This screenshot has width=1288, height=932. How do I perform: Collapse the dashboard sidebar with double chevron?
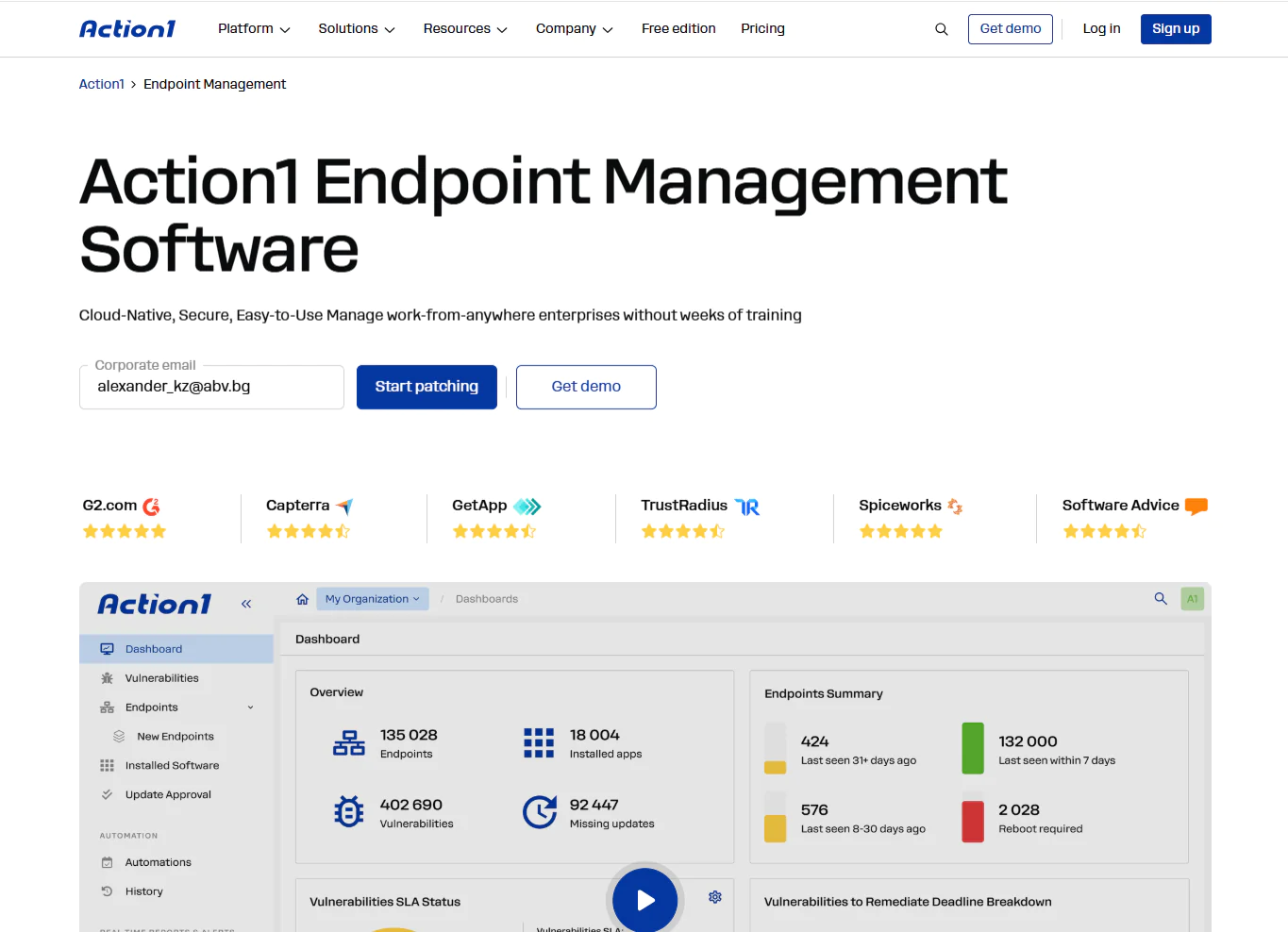point(246,604)
